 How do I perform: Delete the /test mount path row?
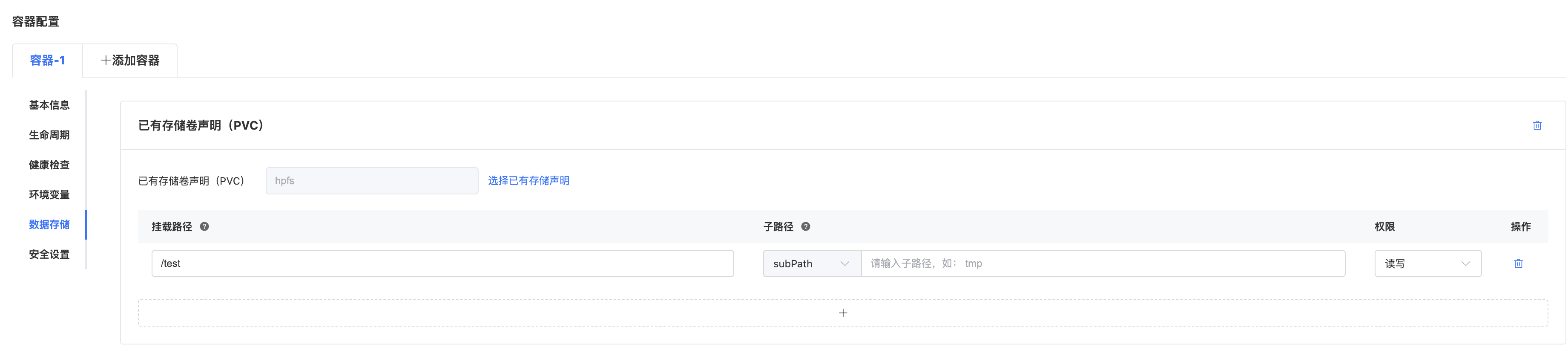coord(1518,263)
